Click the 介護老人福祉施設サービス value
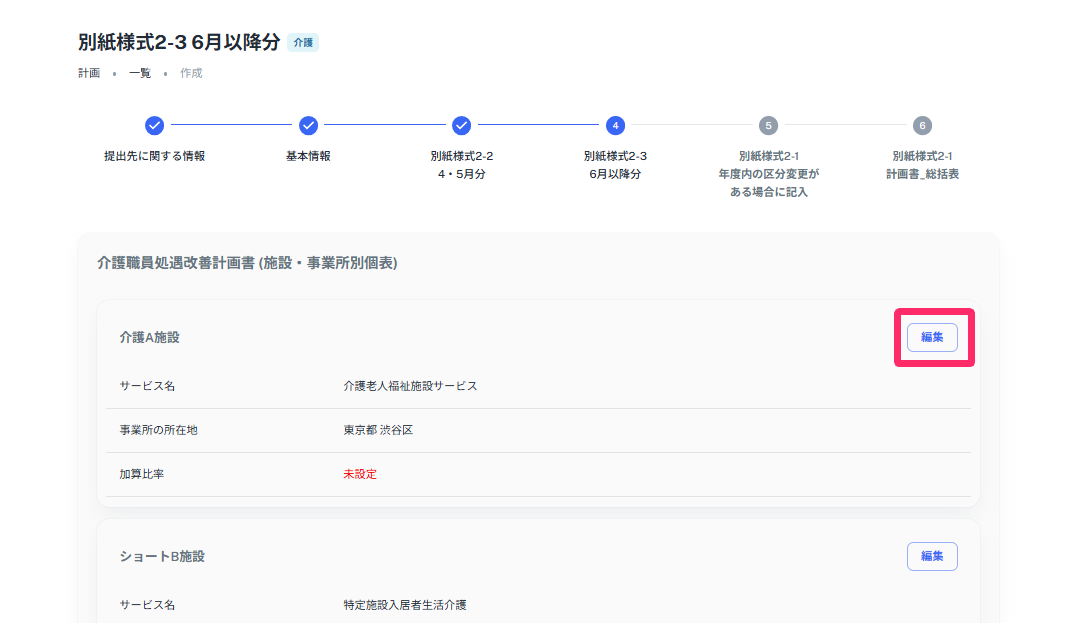The width and height of the screenshot is (1071, 623). coord(410,386)
